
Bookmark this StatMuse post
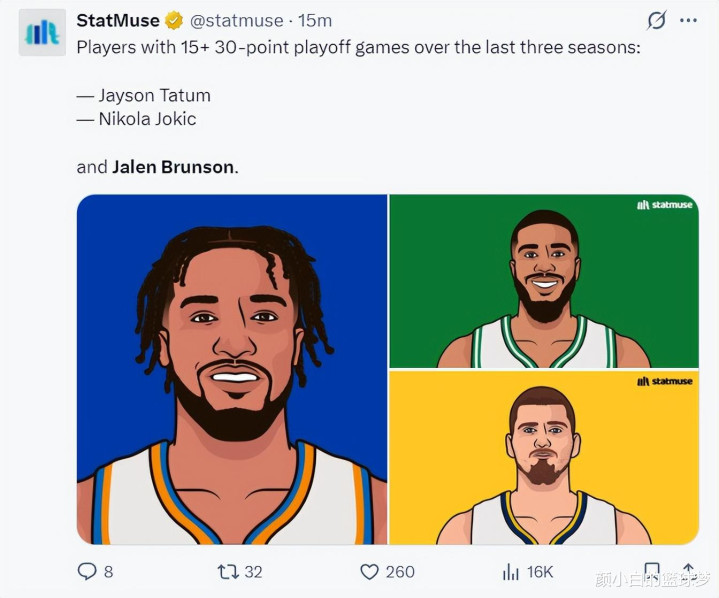click(x=651, y=571)
